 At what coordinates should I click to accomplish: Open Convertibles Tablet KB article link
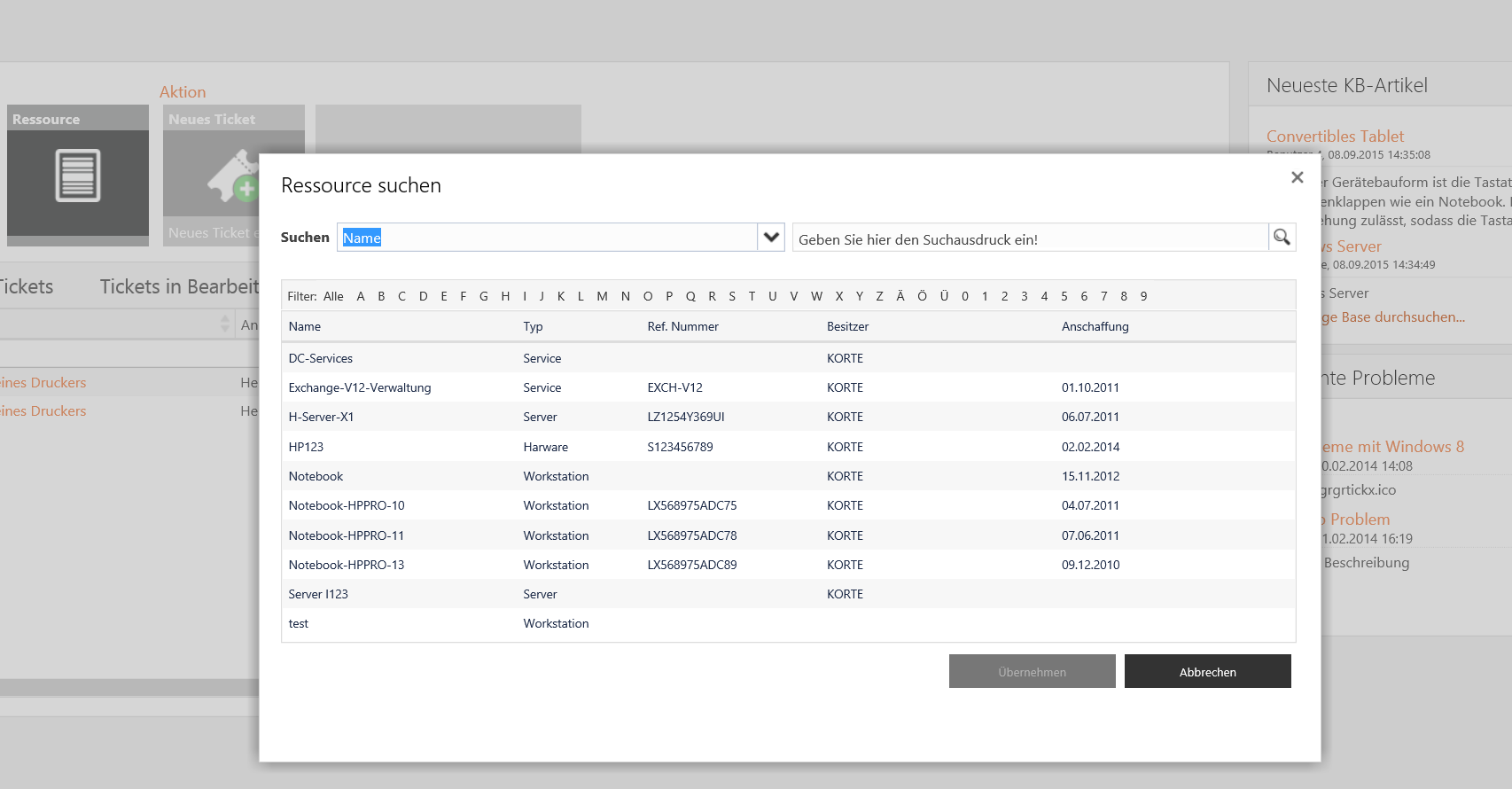click(1335, 136)
